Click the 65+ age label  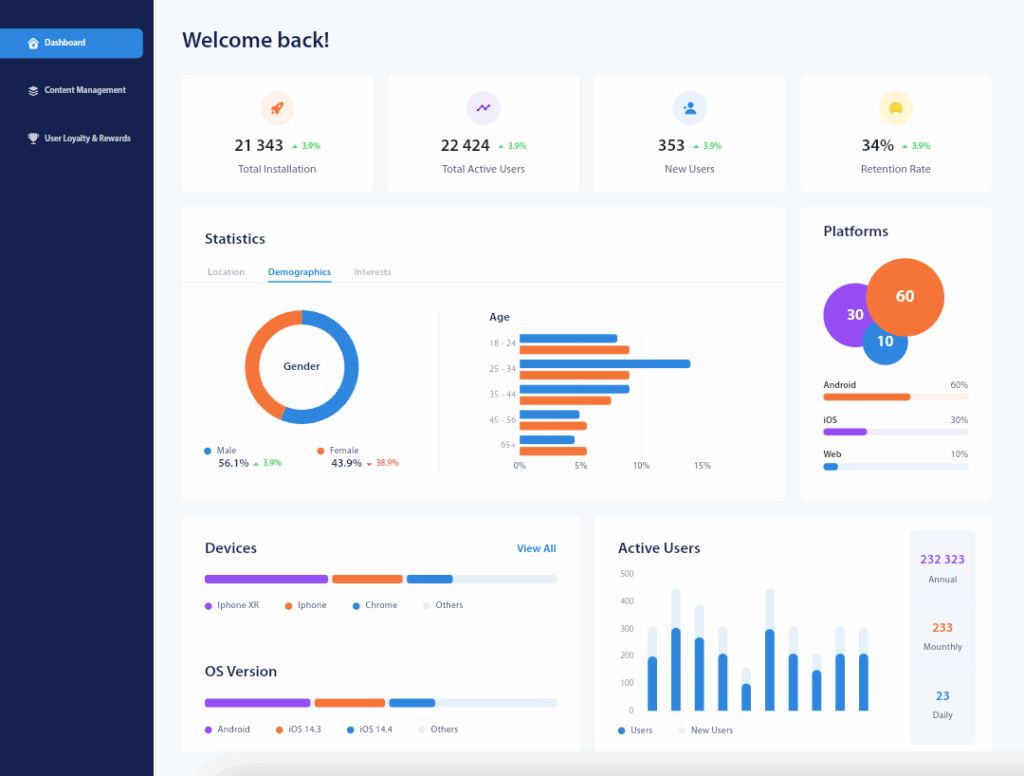pos(508,445)
